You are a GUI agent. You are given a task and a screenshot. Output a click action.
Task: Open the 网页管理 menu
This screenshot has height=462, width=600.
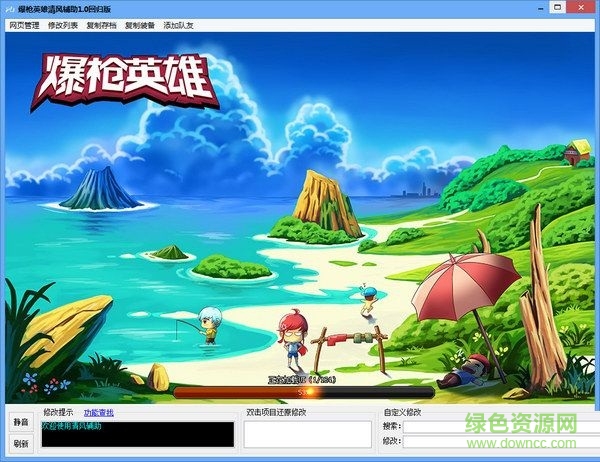coord(24,24)
